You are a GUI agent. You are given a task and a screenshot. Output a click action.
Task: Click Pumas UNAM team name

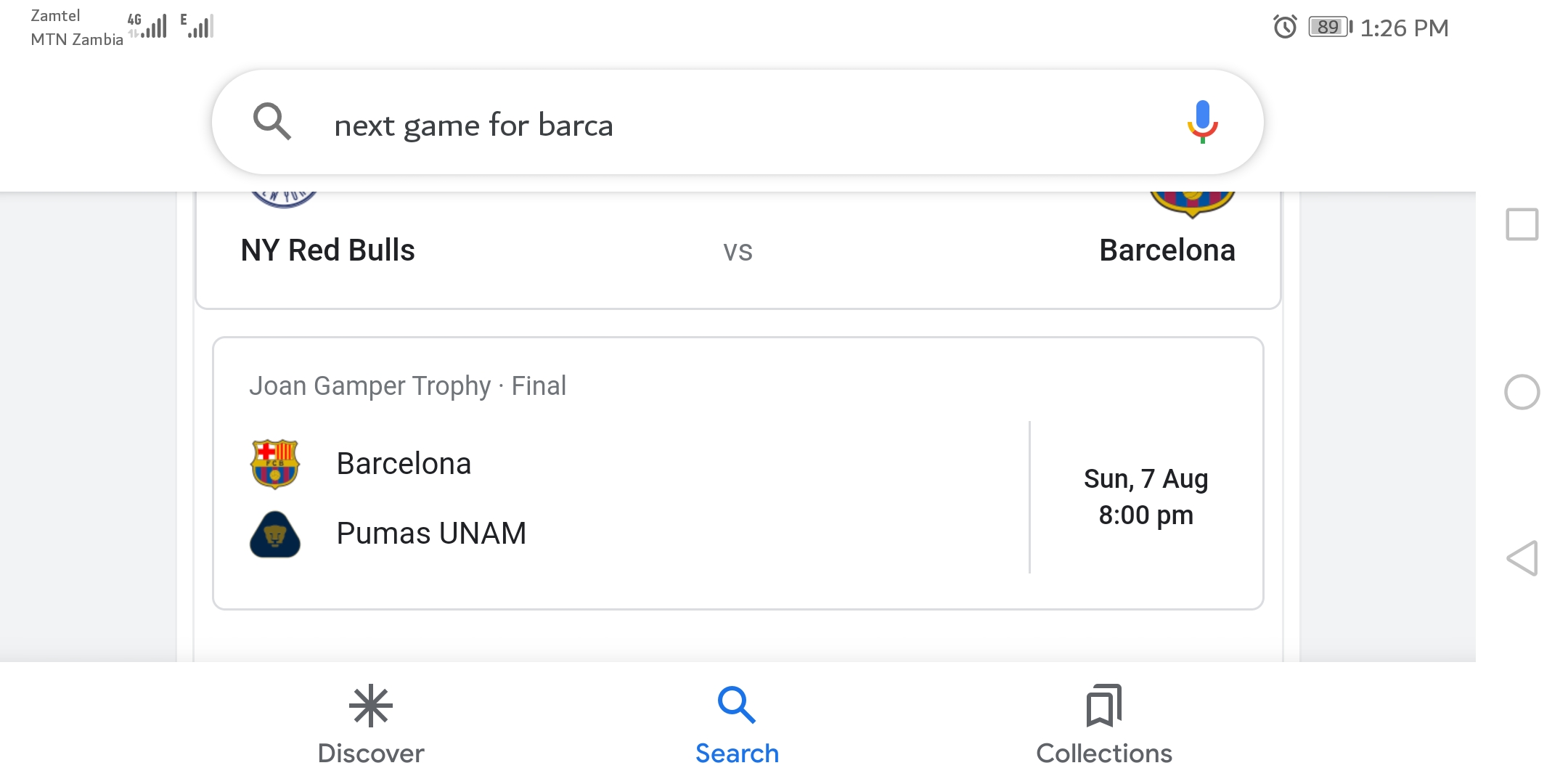tap(431, 534)
